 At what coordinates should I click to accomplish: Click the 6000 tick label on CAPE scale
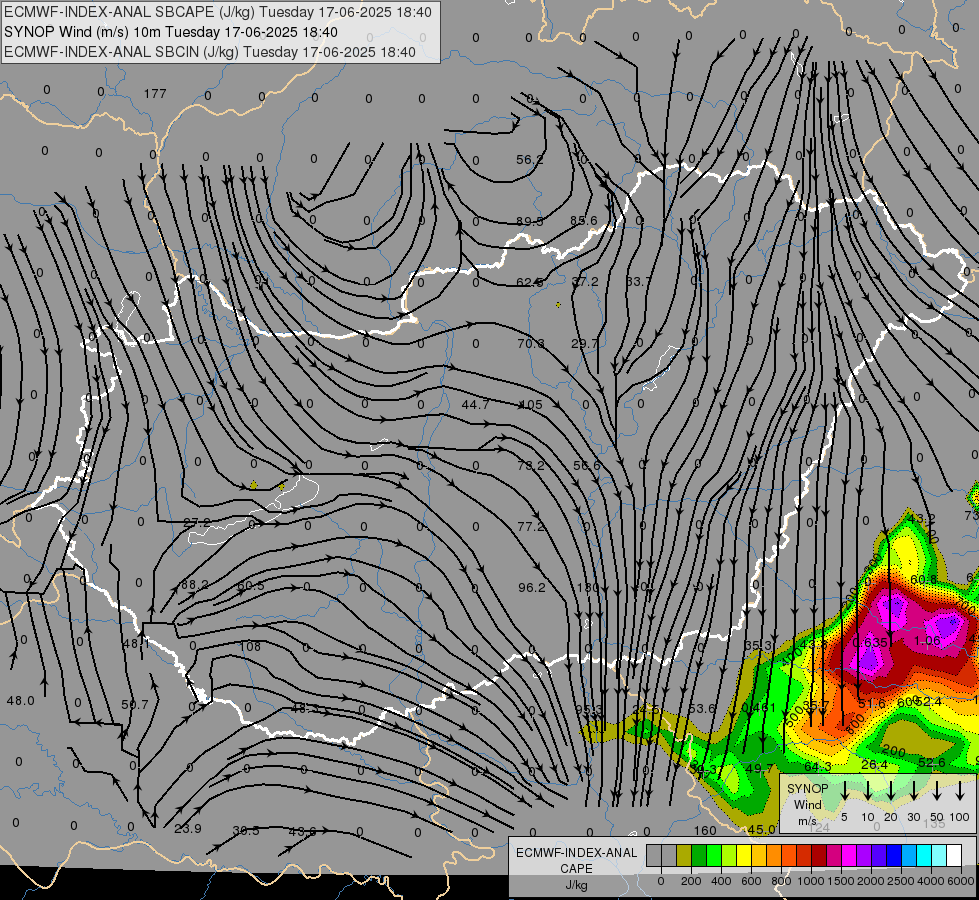(962, 881)
